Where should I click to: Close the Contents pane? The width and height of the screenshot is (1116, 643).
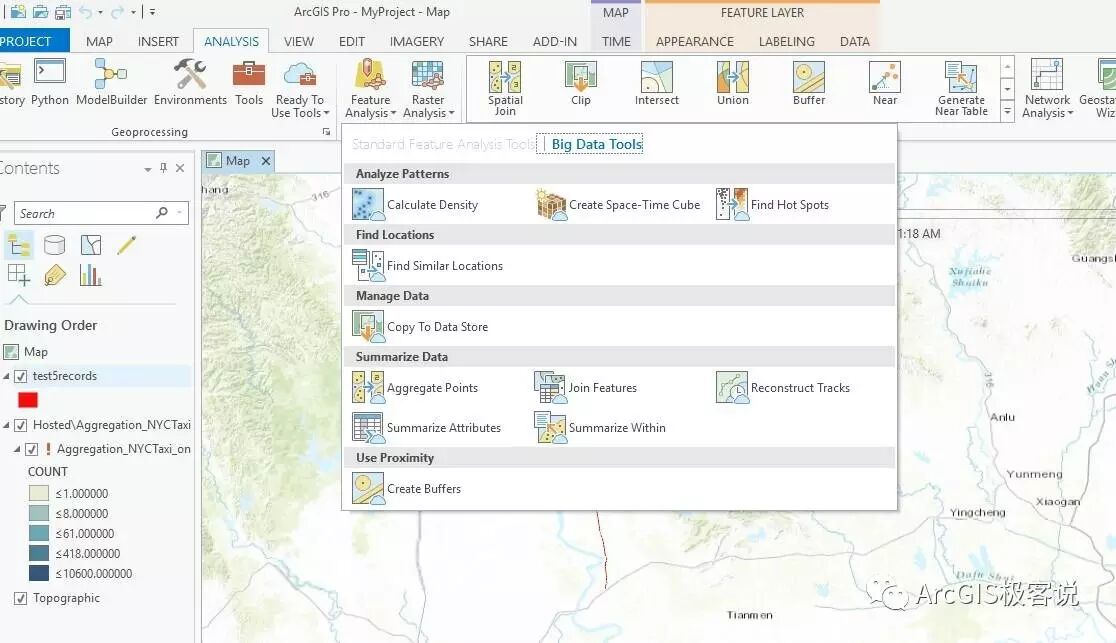(180, 168)
